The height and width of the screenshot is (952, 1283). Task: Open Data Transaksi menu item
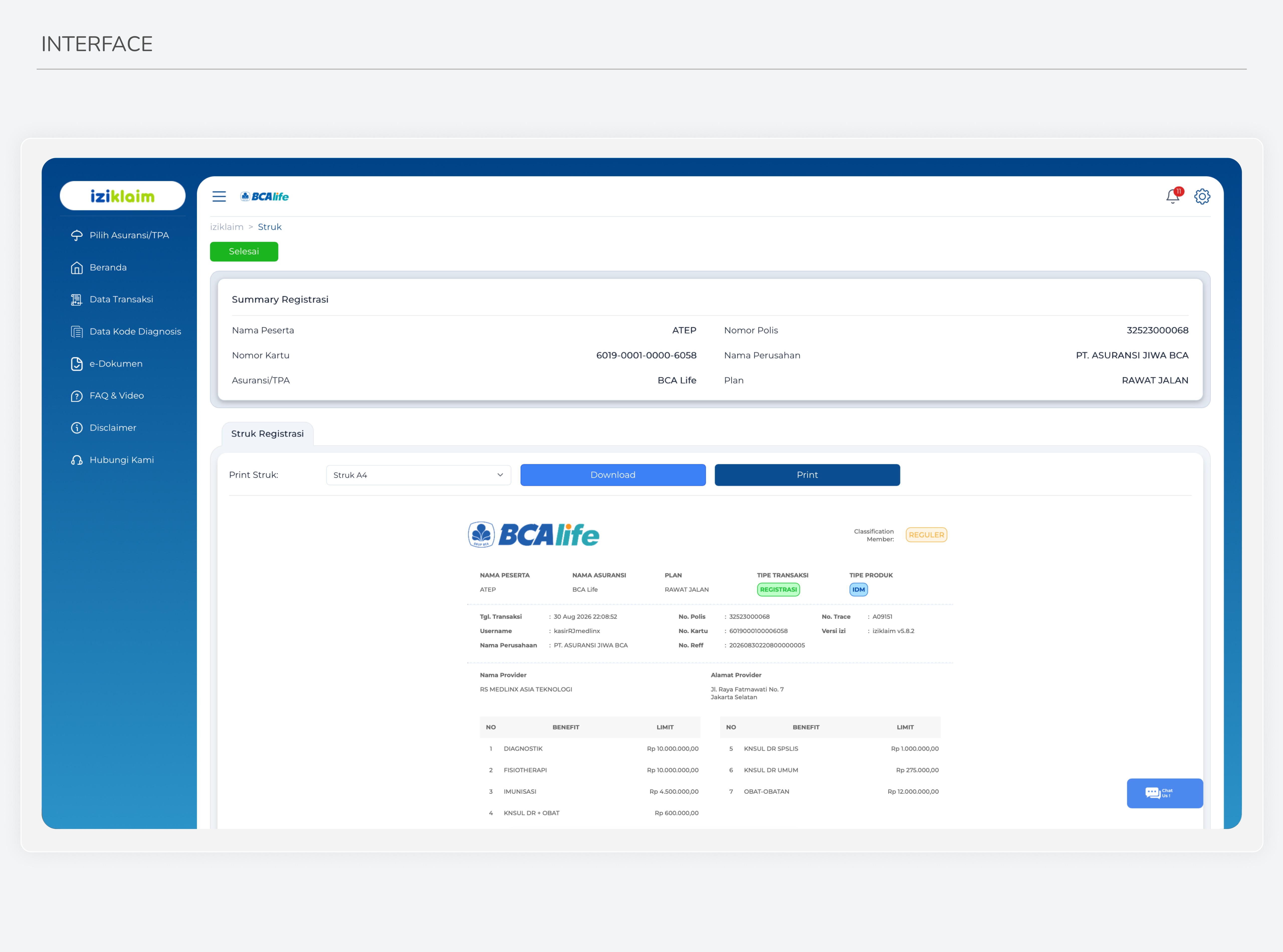click(121, 299)
